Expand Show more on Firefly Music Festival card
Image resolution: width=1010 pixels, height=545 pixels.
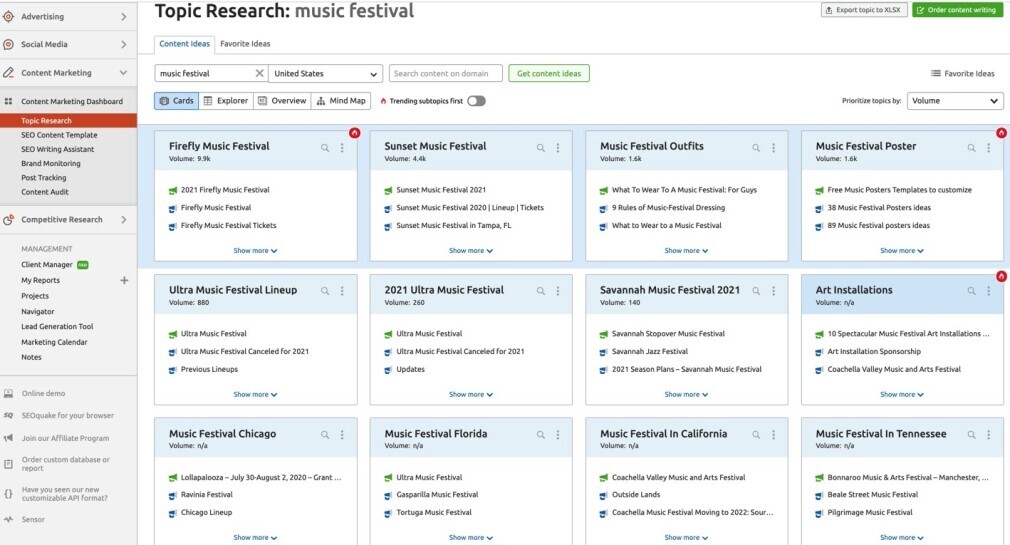(255, 251)
